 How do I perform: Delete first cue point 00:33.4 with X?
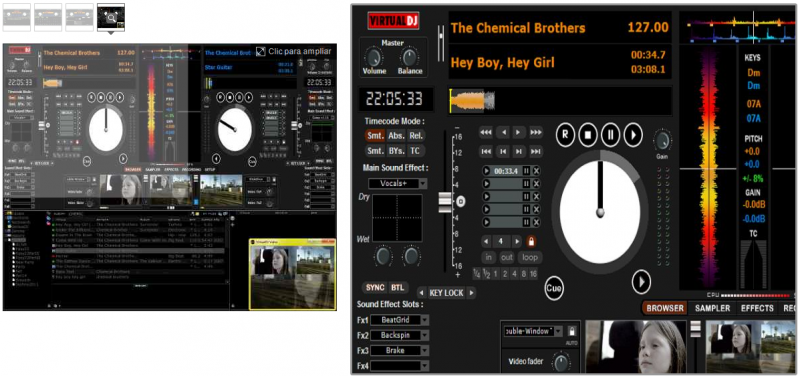(x=536, y=171)
